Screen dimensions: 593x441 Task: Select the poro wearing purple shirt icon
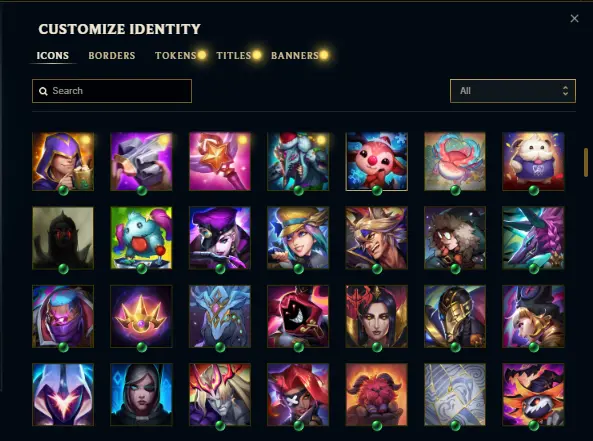(533, 161)
